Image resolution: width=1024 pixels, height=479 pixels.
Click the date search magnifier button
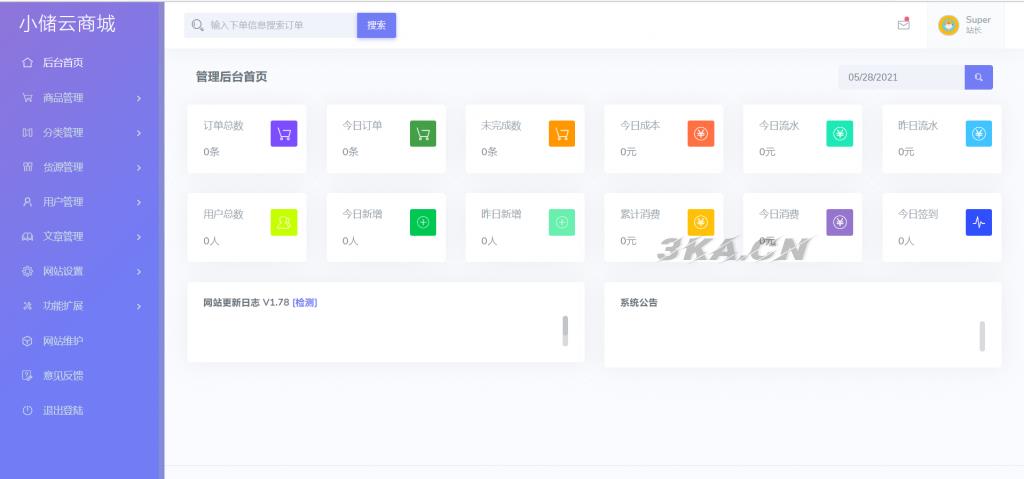[x=979, y=77]
